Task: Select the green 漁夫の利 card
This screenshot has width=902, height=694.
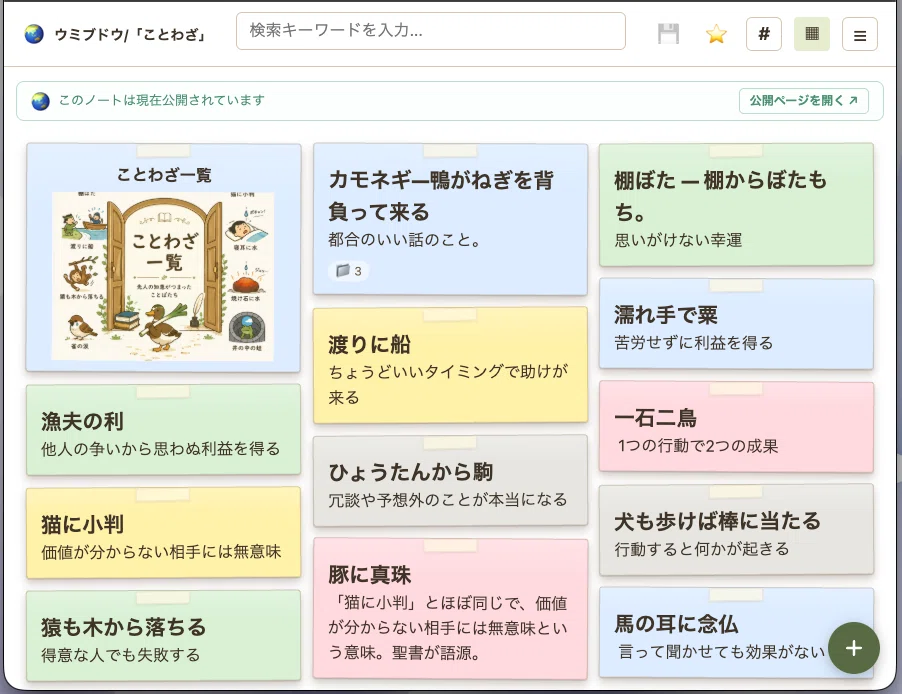Action: coord(163,430)
